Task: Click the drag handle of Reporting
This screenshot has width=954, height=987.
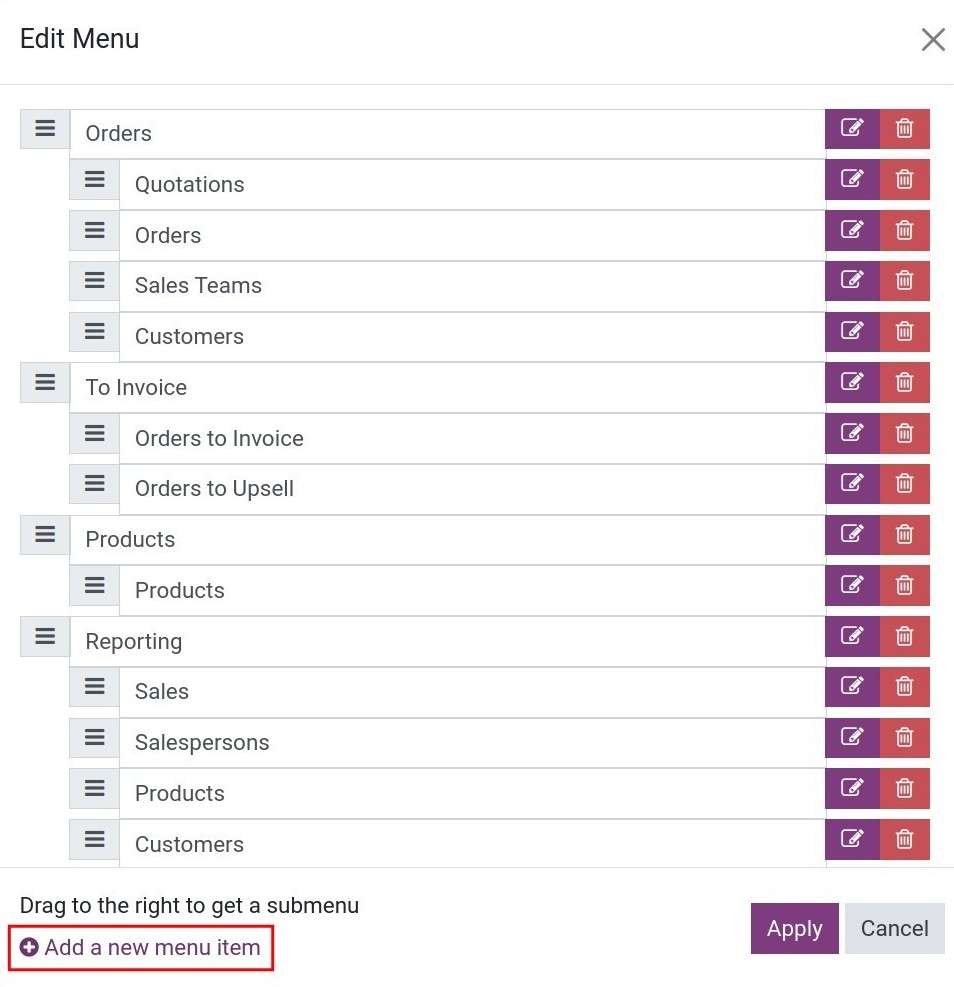Action: pos(45,636)
